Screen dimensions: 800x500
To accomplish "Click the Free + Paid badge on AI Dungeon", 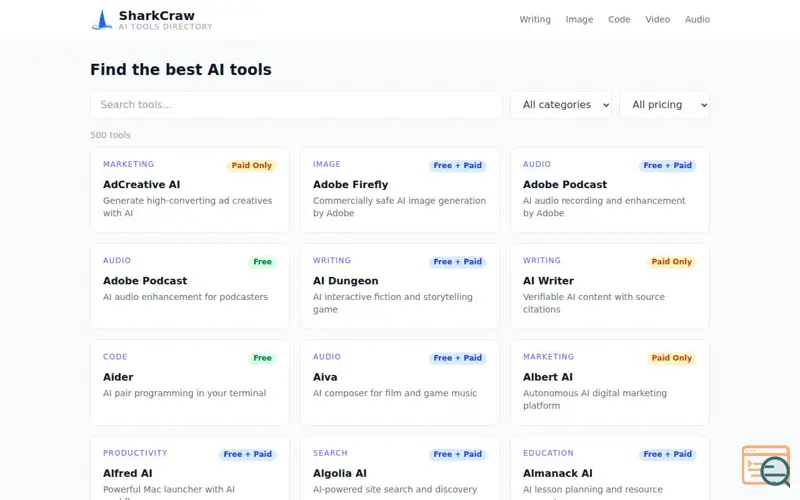I will pos(458,262).
